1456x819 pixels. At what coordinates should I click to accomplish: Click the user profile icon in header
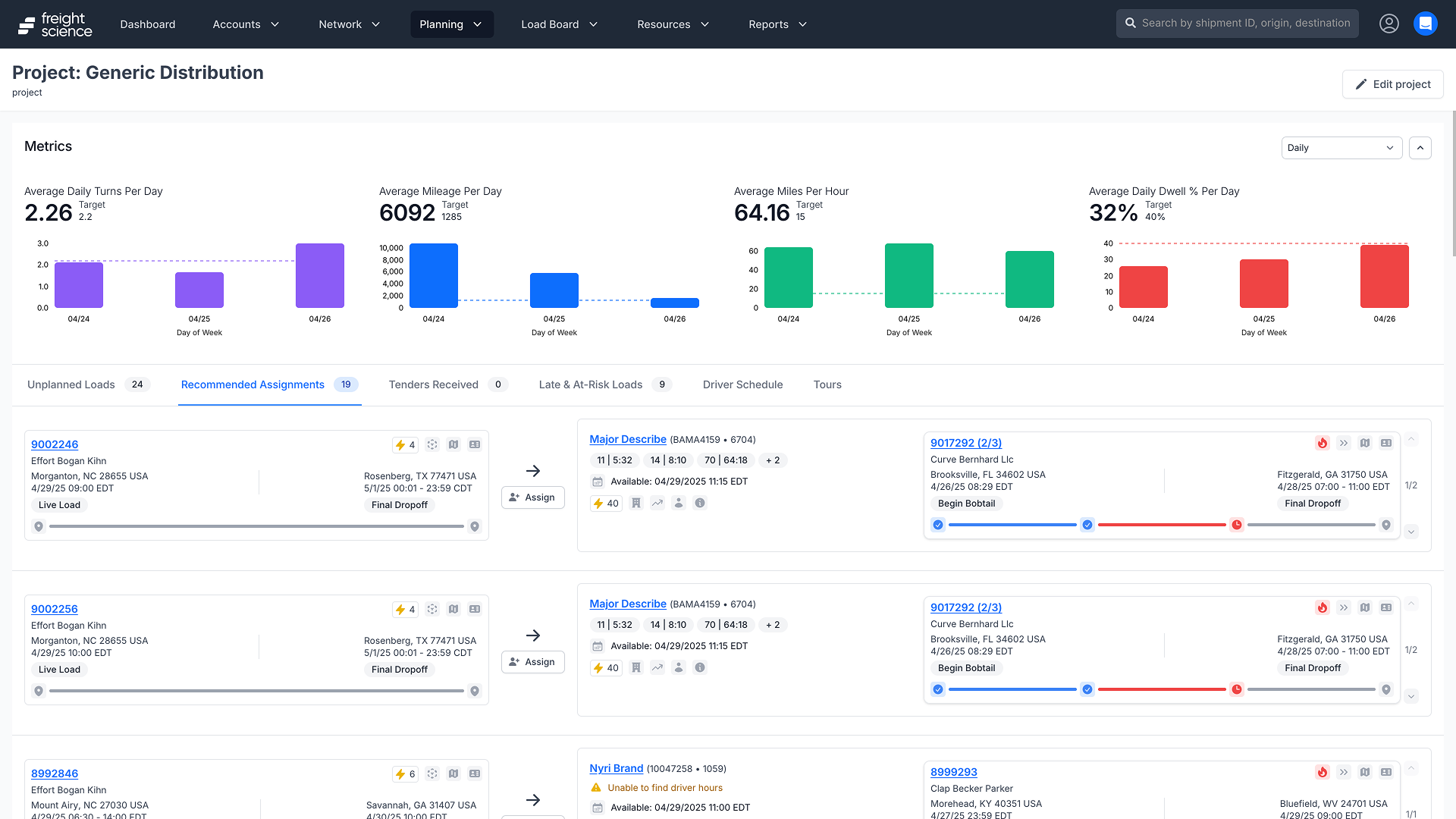pos(1389,24)
